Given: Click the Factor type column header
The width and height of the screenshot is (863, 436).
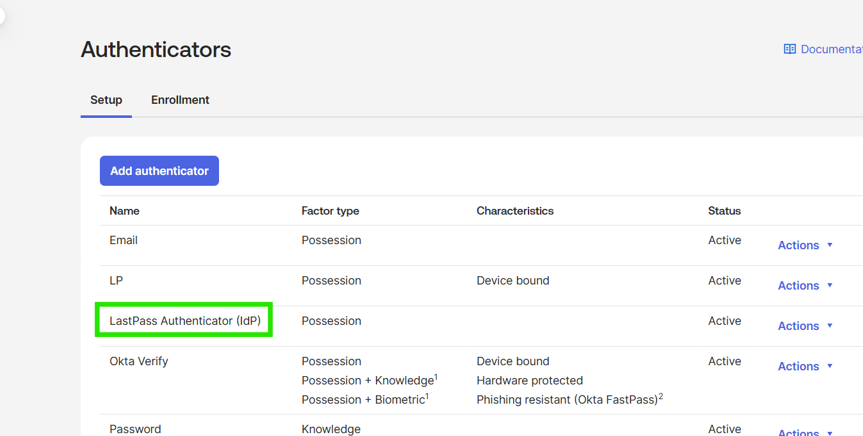Looking at the screenshot, I should (x=330, y=211).
